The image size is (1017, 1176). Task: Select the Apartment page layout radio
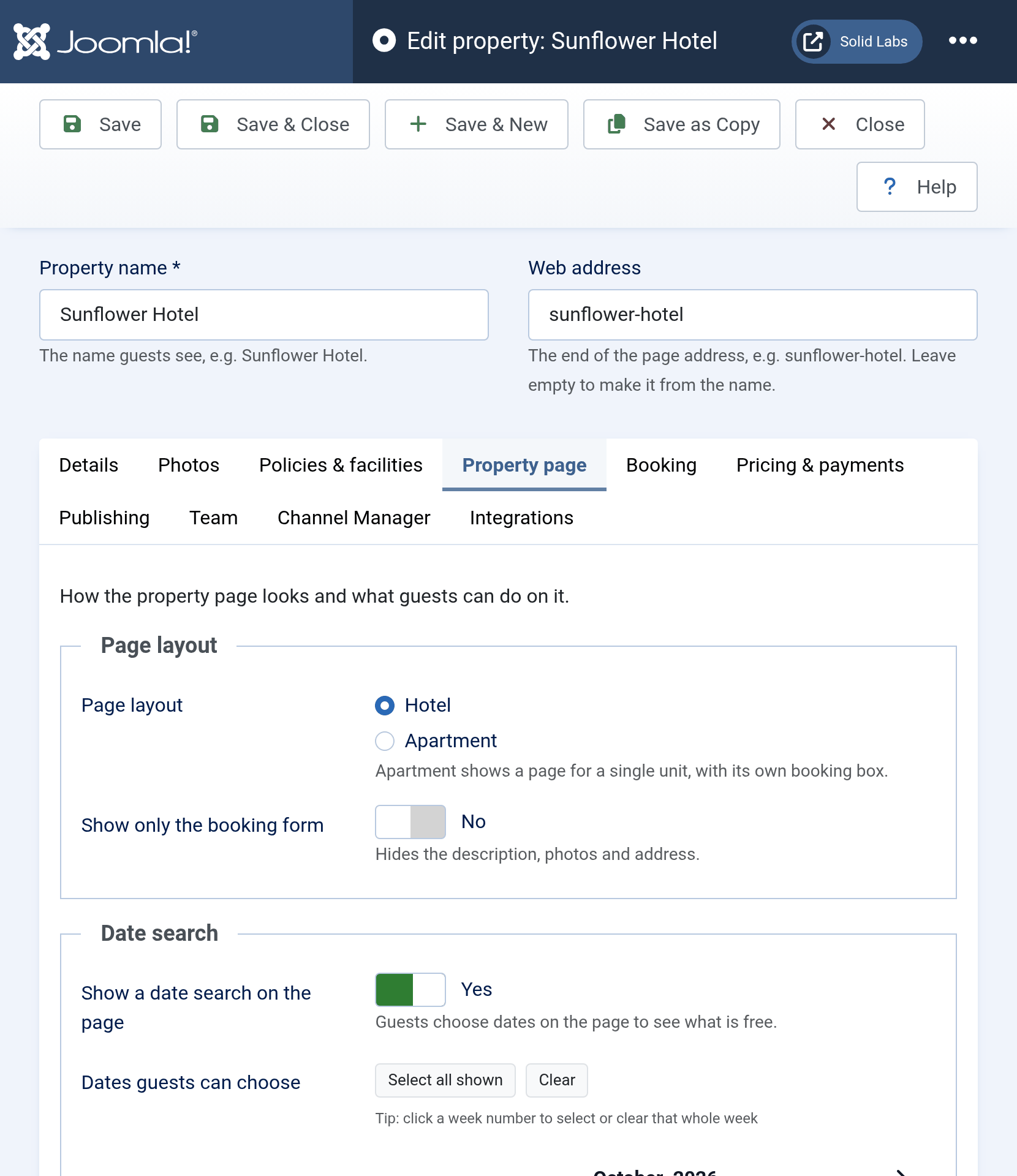click(385, 741)
